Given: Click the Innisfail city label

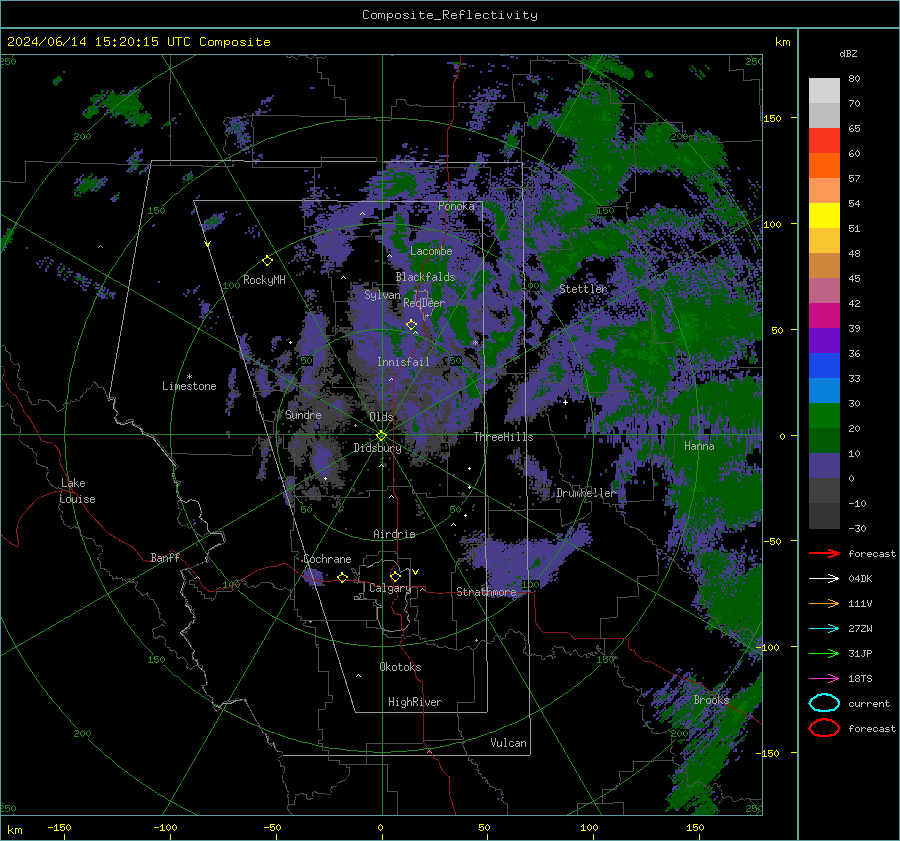Looking at the screenshot, I should tap(403, 362).
